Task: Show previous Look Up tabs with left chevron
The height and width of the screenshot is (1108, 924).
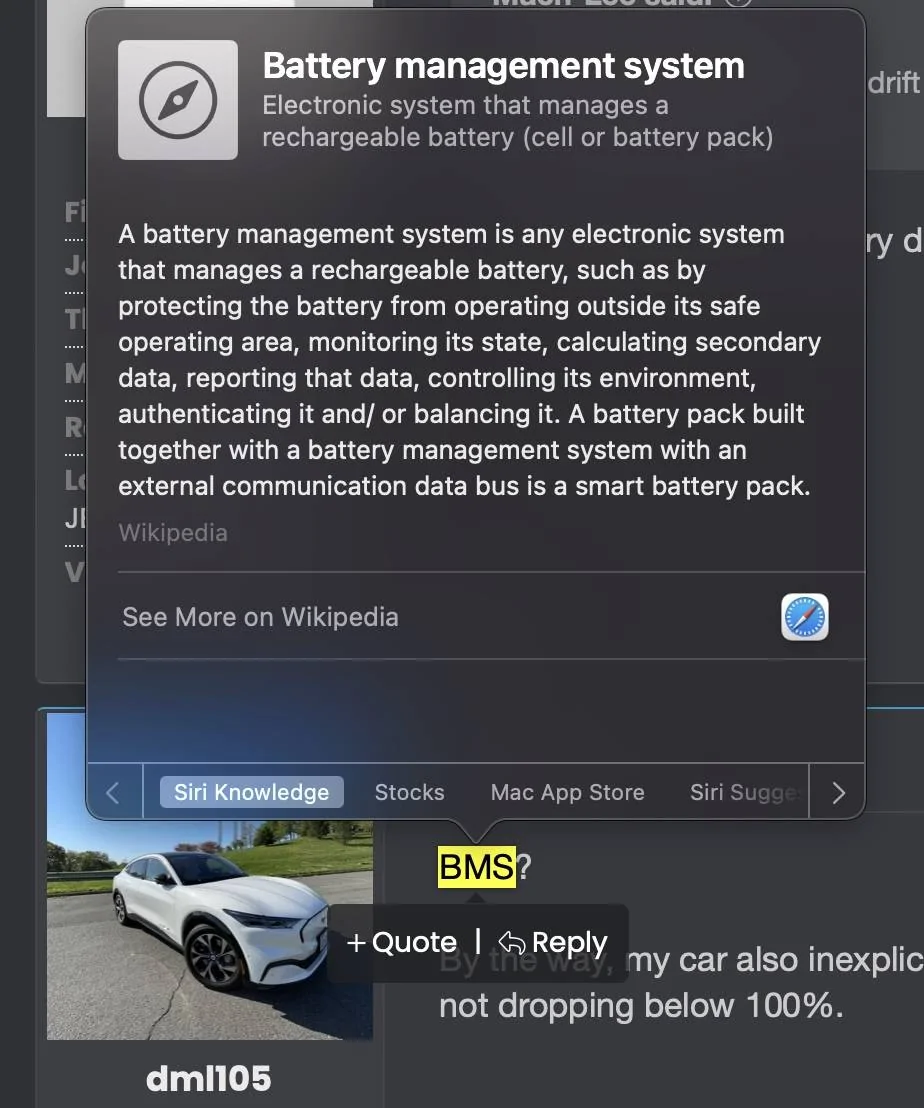Action: coord(113,792)
